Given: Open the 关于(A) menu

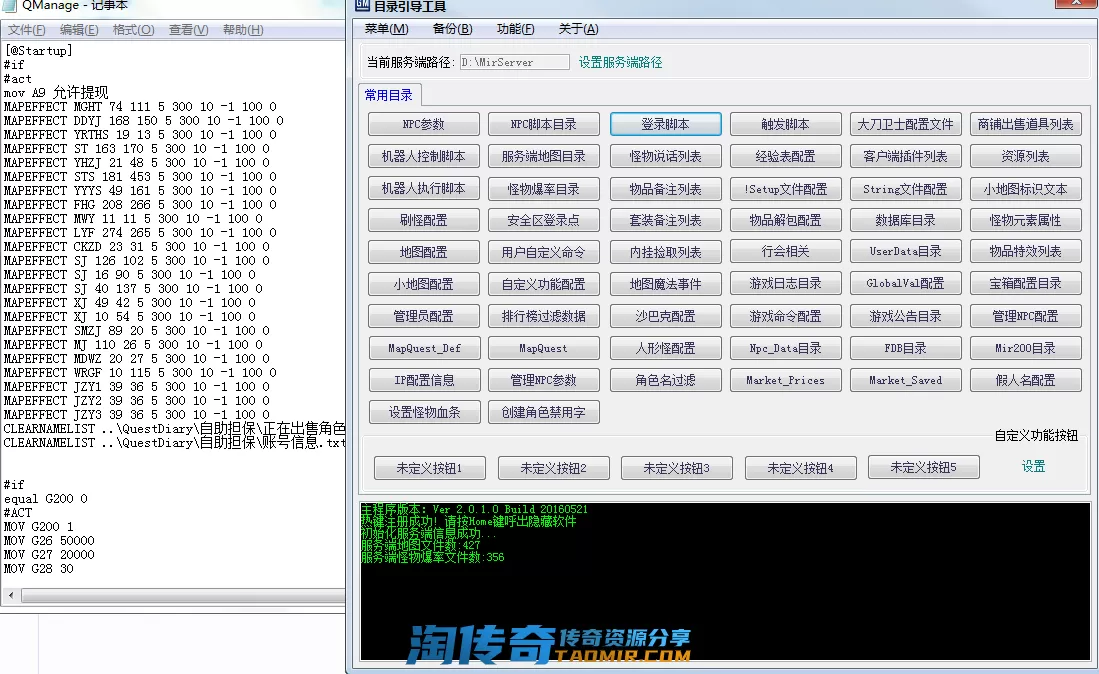Looking at the screenshot, I should pos(578,29).
